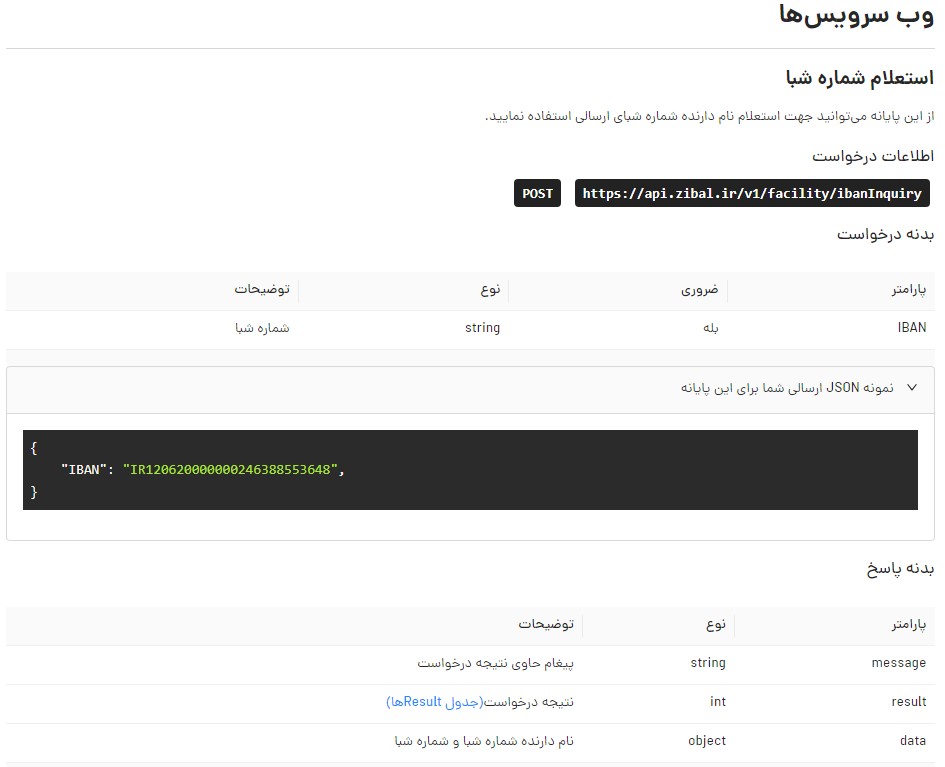This screenshot has height=767, width=945.
Task: Collapse the JSON sample chevron arrow
Action: coord(911,389)
